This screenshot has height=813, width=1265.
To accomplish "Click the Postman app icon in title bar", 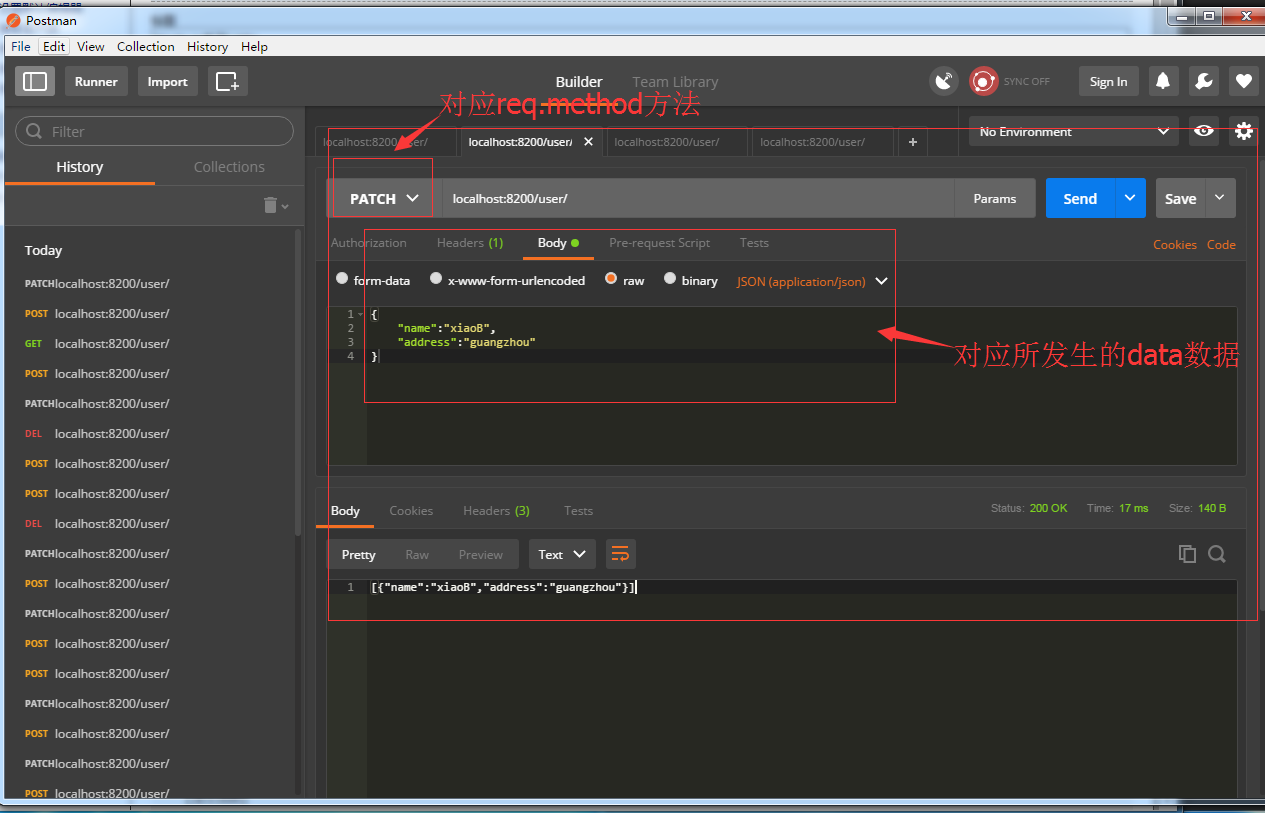I will point(14,20).
